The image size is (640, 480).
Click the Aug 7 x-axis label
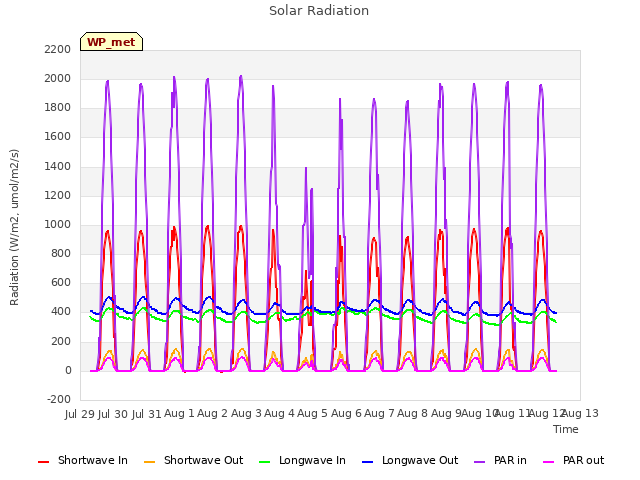(x=379, y=413)
